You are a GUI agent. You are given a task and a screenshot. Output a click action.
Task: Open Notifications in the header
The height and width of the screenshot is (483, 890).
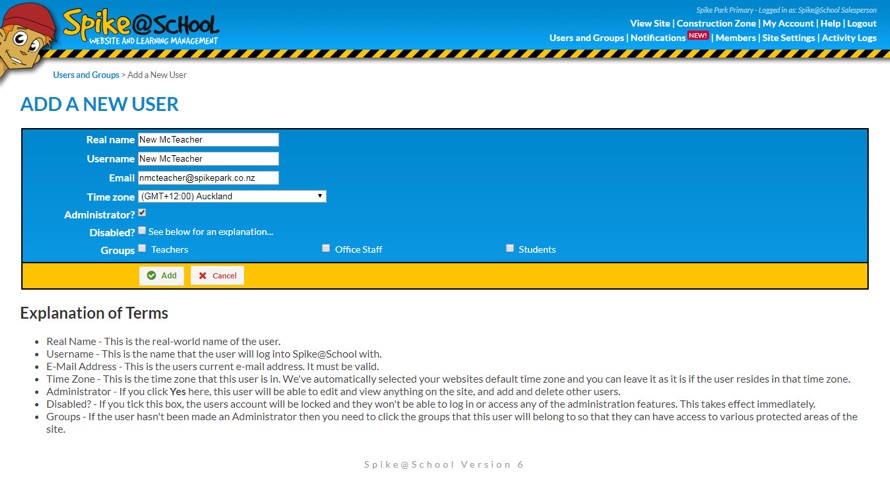658,37
